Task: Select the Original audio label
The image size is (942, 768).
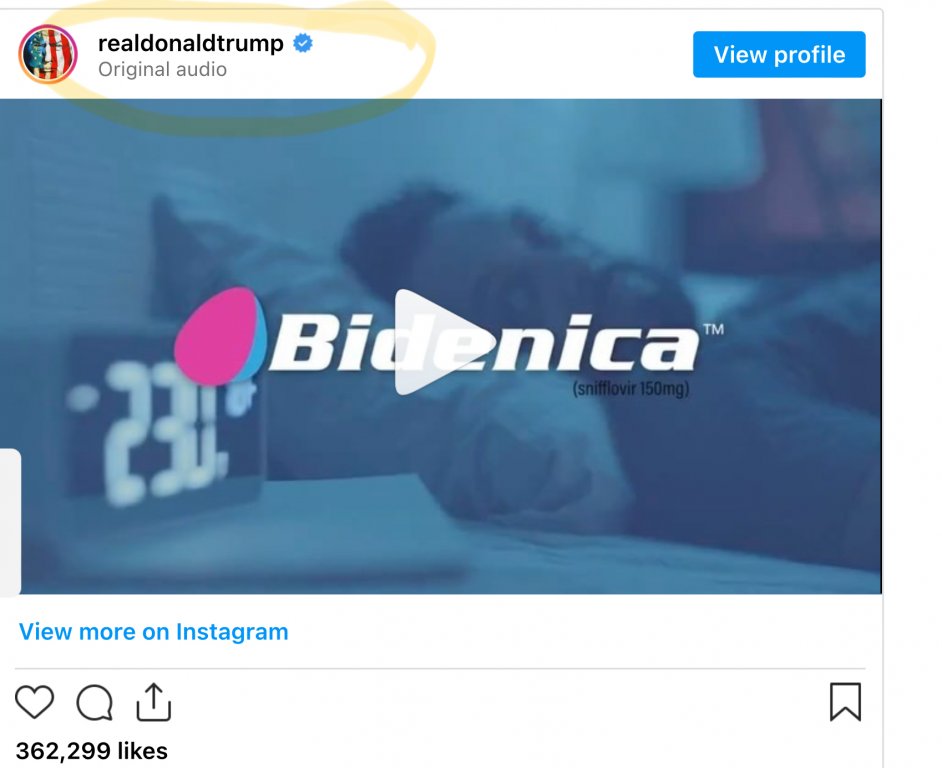Action: click(162, 70)
